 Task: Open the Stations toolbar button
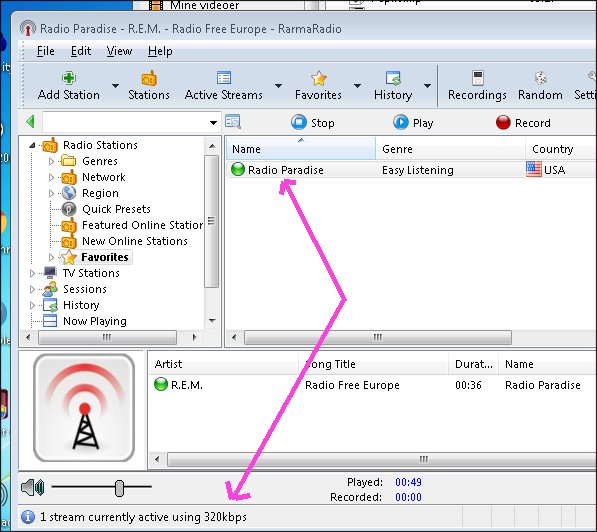(x=148, y=86)
